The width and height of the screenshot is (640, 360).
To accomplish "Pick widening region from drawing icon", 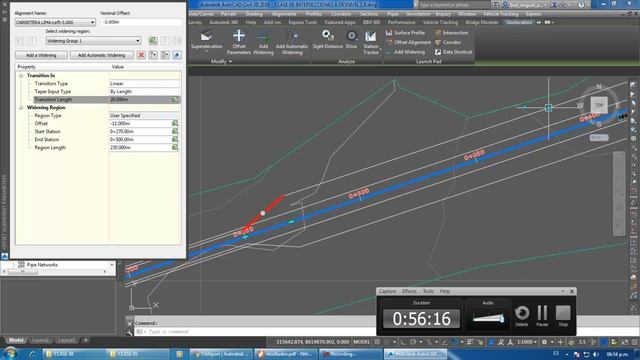I will [153, 40].
